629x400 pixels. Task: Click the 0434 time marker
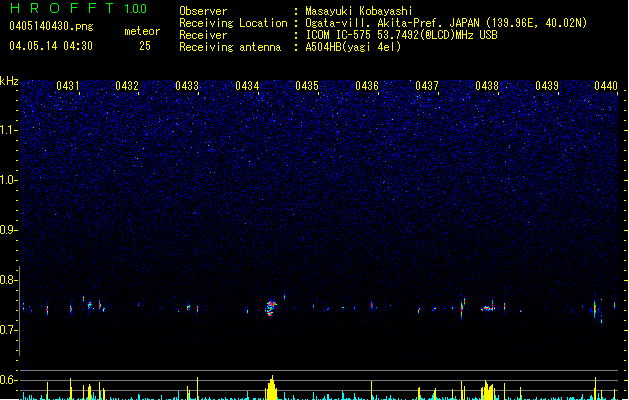click(247, 86)
